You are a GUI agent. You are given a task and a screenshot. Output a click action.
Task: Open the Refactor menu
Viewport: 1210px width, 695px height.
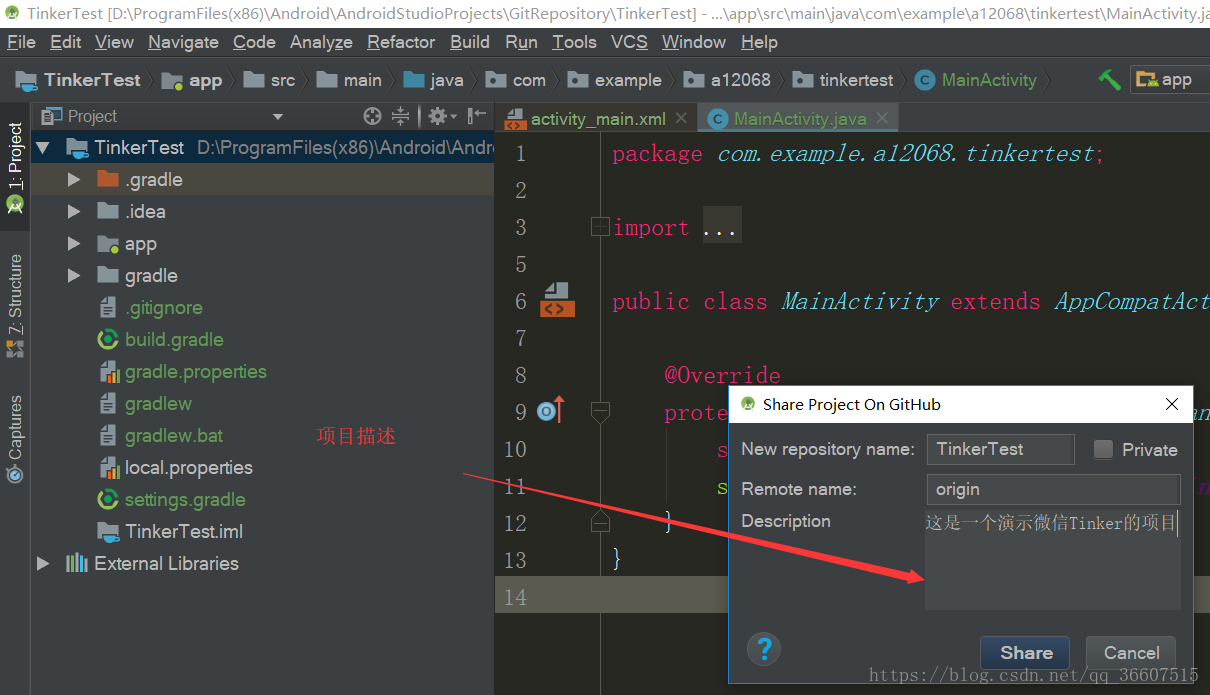pos(401,42)
